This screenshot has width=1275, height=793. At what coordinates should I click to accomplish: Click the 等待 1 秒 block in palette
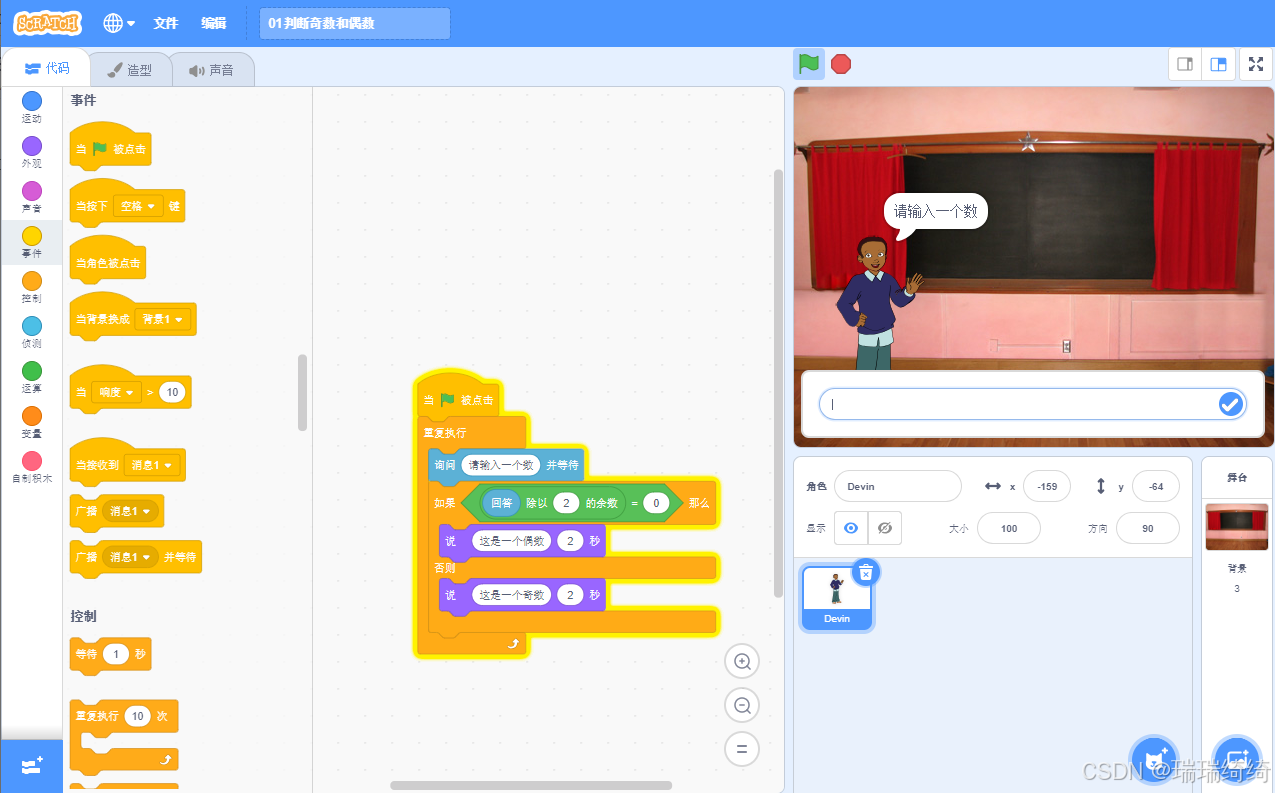click(110, 655)
